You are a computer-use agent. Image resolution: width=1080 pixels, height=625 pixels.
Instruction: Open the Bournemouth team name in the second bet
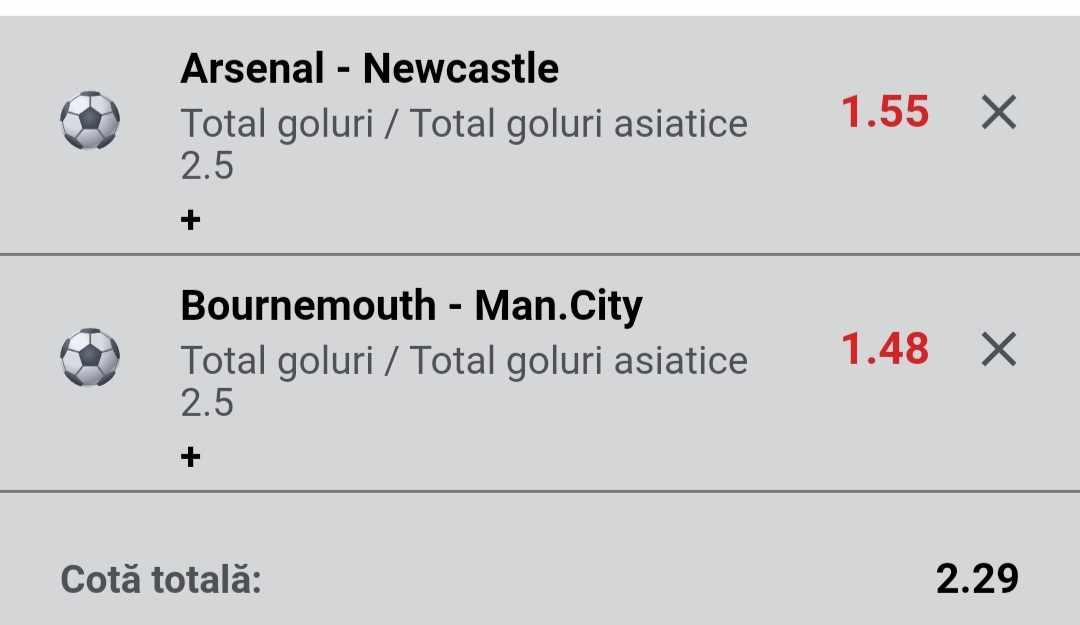coord(308,306)
